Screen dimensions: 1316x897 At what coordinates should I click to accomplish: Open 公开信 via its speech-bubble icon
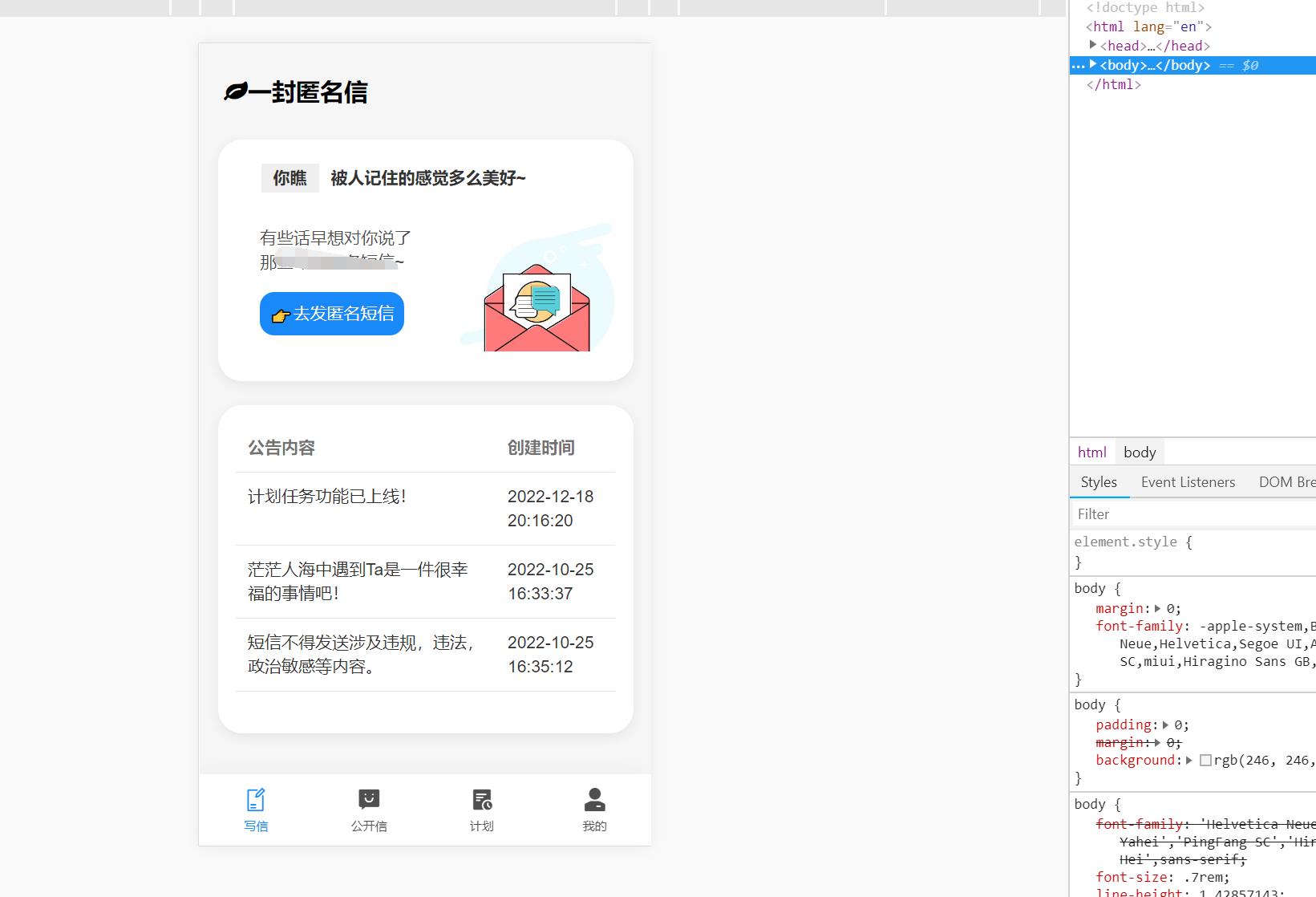[368, 798]
